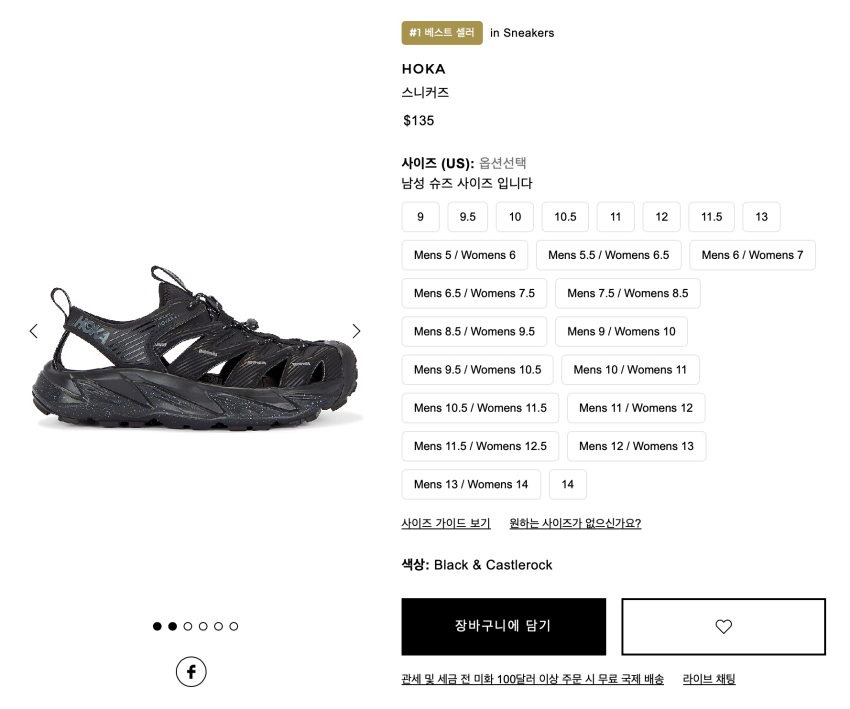
Task: Select size 9.5
Action: 467,217
